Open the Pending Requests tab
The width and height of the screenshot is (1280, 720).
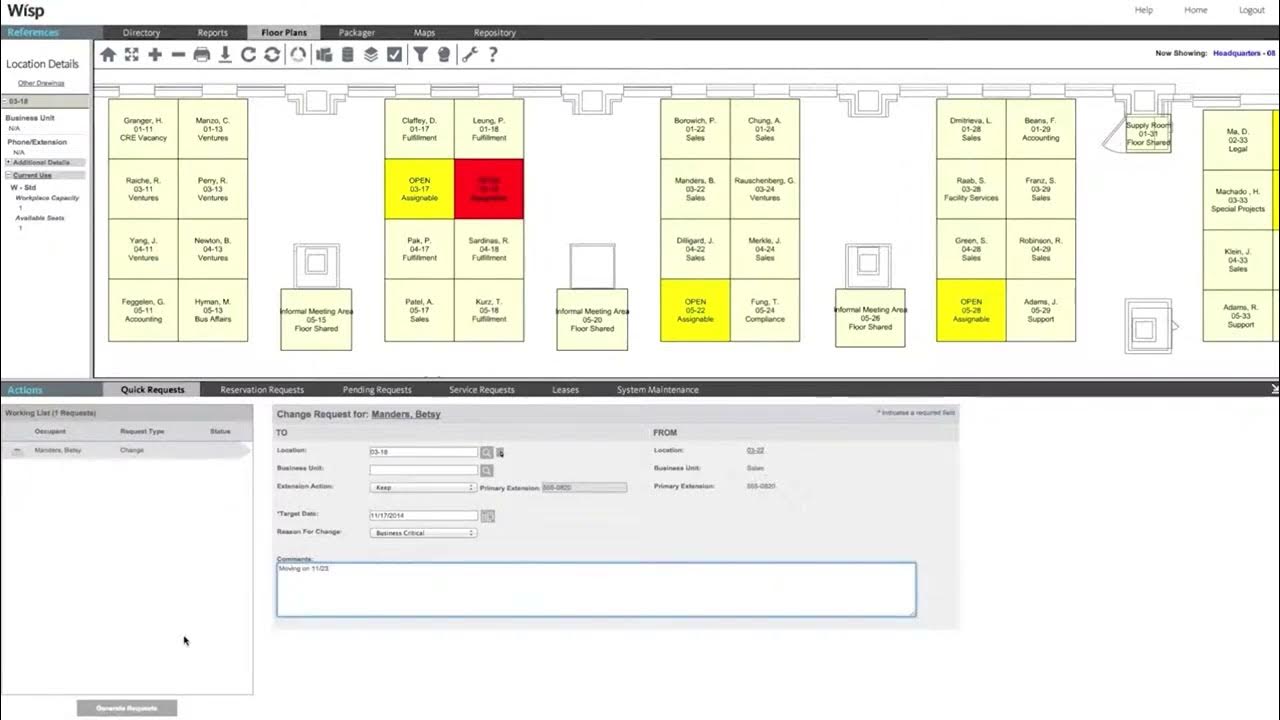tap(377, 390)
